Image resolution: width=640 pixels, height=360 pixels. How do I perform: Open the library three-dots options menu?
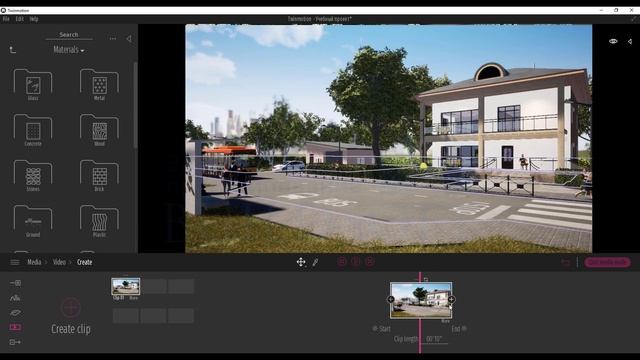pos(113,39)
